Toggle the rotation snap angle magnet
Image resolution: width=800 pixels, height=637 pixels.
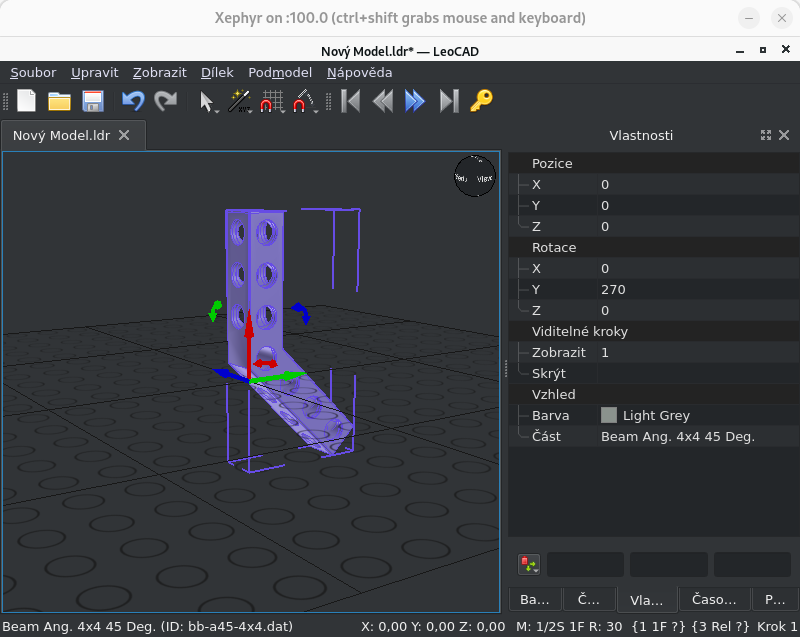(x=302, y=101)
